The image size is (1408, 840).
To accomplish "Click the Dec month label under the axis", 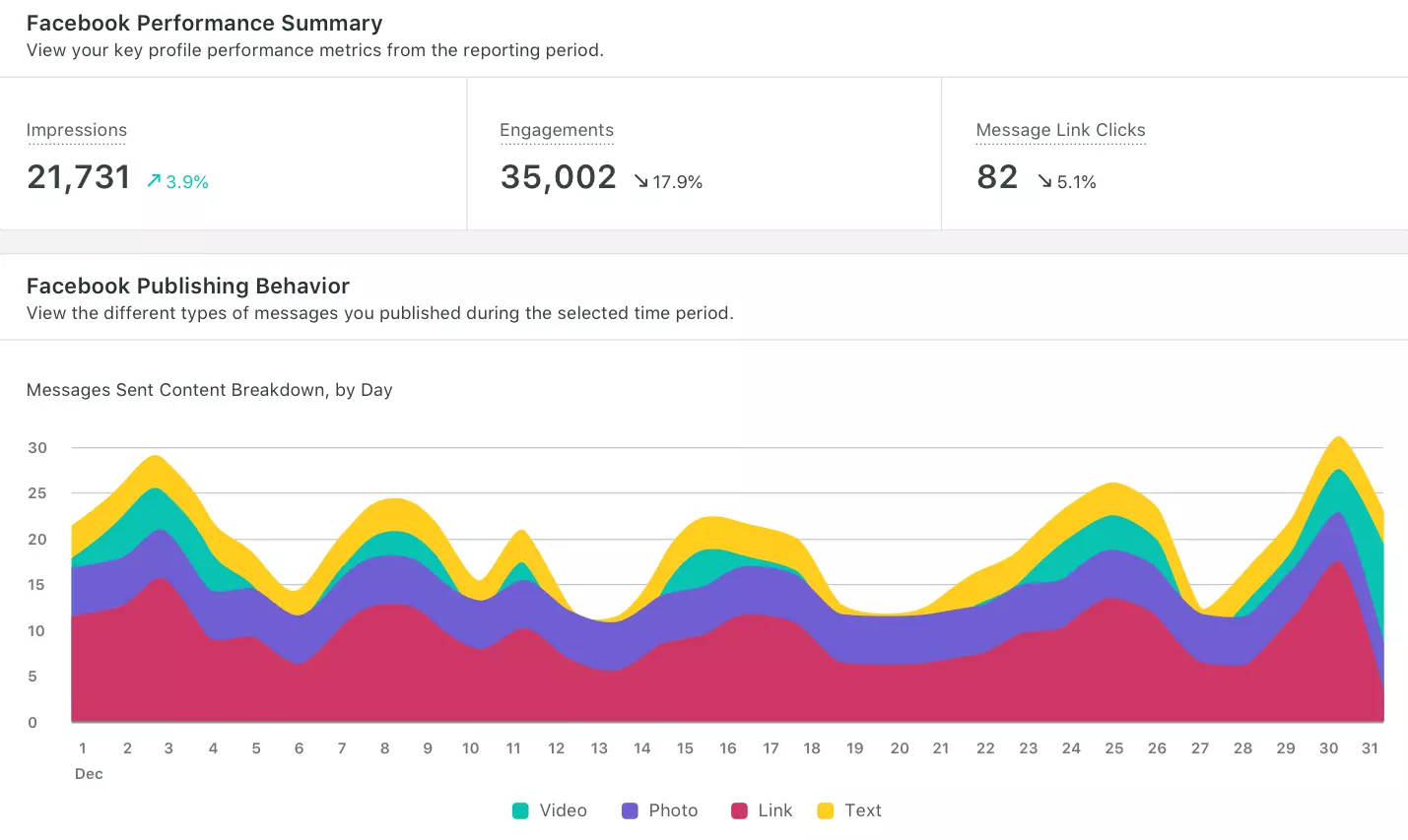I will tap(89, 774).
